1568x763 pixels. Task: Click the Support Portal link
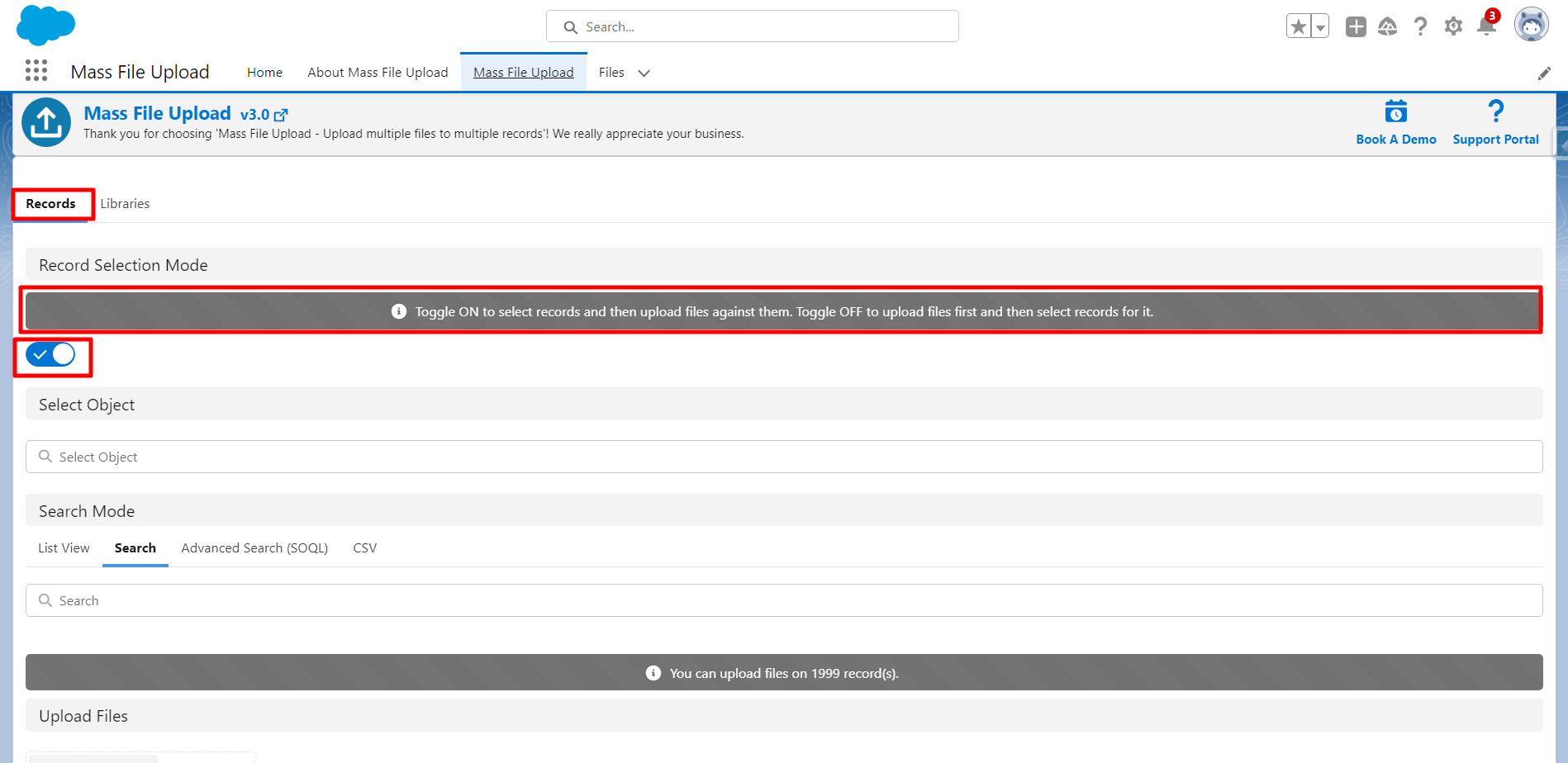pyautogui.click(x=1495, y=139)
